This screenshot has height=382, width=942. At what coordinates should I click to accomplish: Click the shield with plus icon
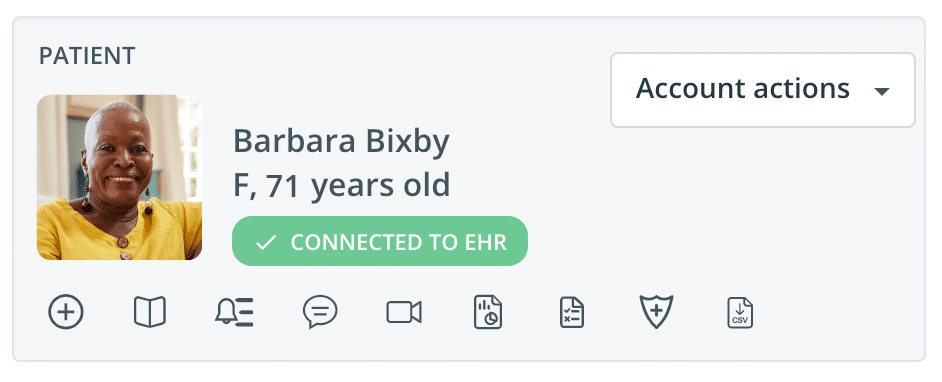coord(656,312)
